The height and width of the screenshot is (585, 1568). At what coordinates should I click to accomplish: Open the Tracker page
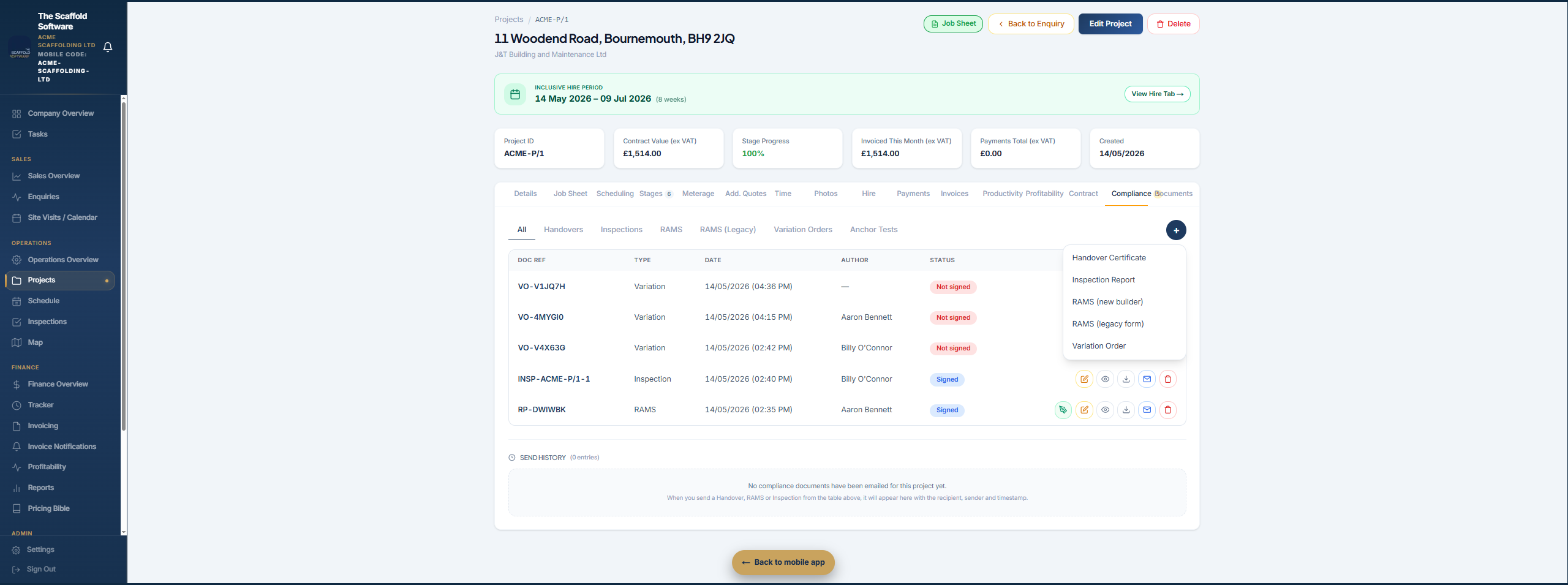pos(60,405)
